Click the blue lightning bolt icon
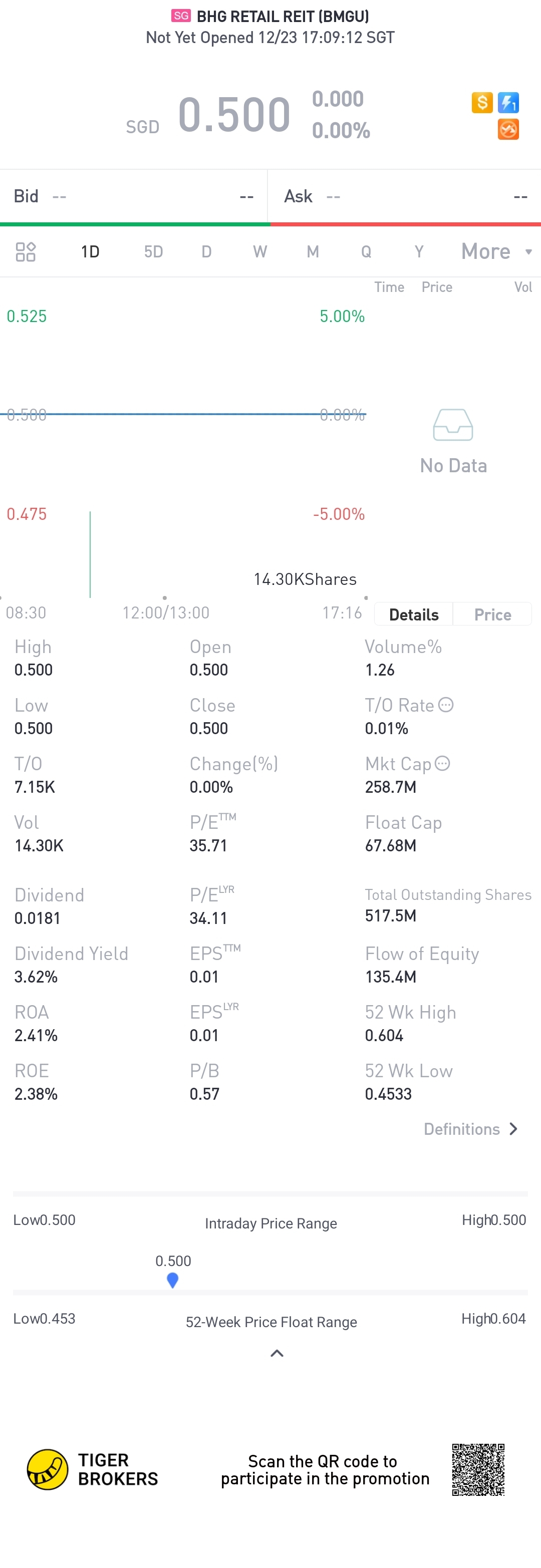The image size is (541, 1568). tap(508, 102)
